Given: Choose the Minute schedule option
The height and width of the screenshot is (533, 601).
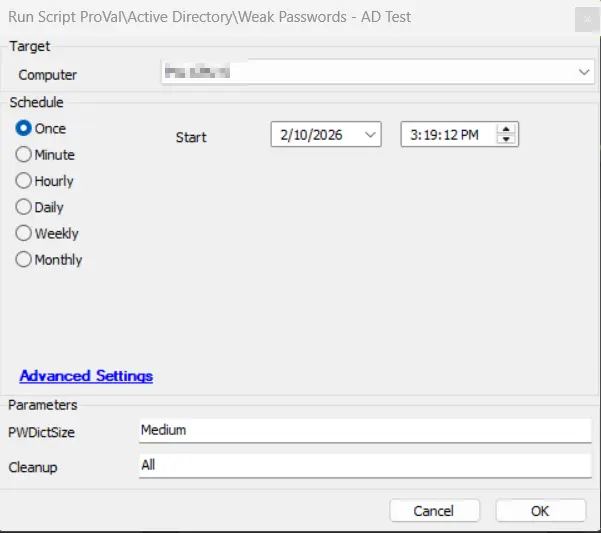Looking at the screenshot, I should click(x=23, y=155).
